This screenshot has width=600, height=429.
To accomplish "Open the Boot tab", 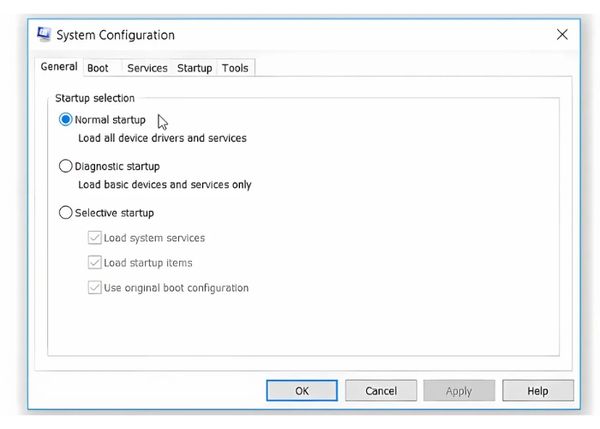I will coord(98,68).
